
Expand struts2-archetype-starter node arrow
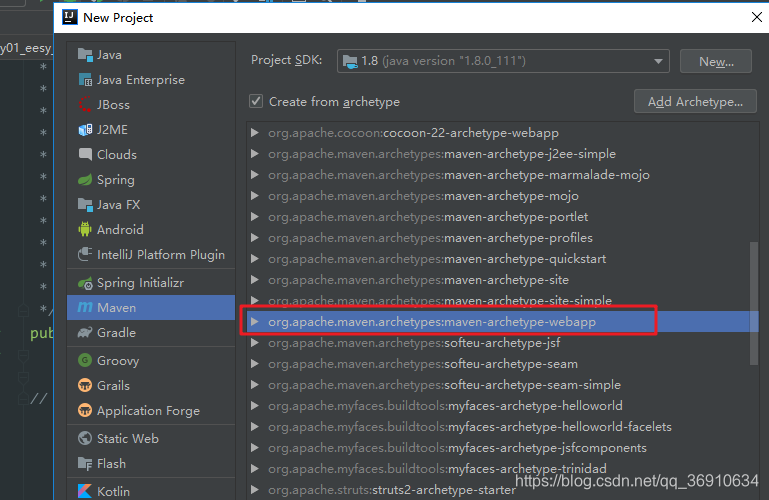tap(255, 490)
